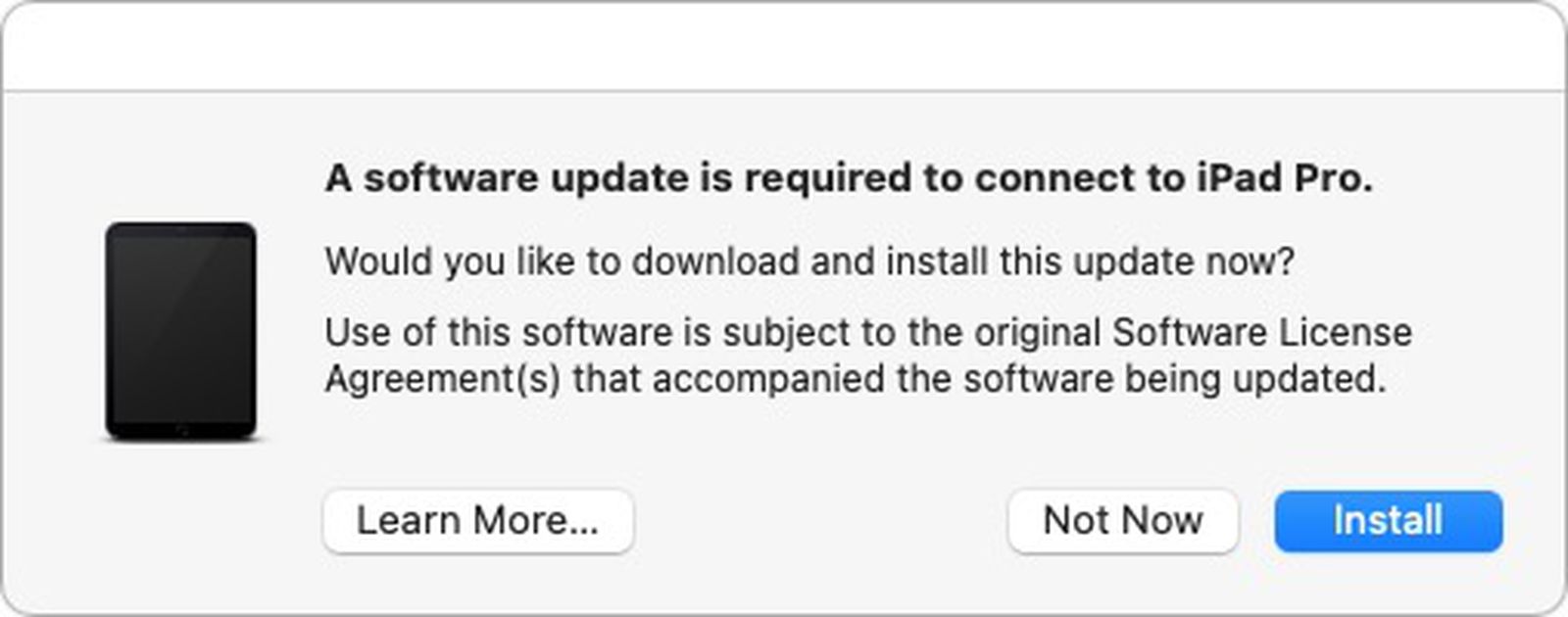Click "software being updated" at the notice's end

point(1174,378)
